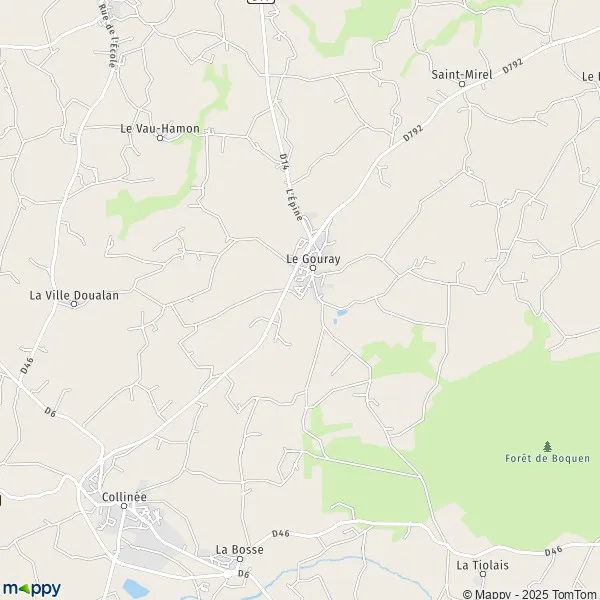Click the Forêt de Boquen tree icon
The height and width of the screenshot is (600, 600).
coord(548,447)
